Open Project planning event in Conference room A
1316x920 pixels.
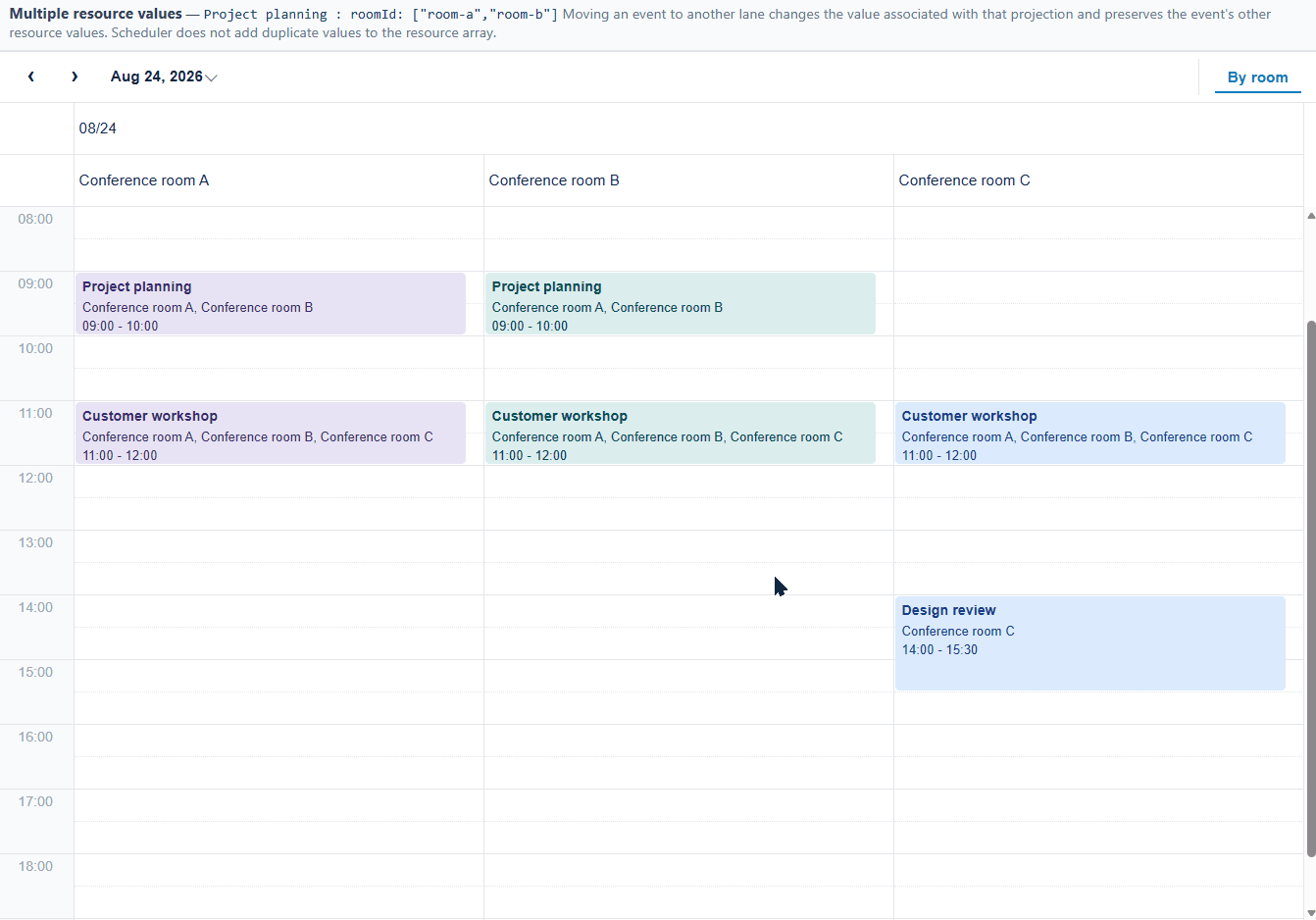click(x=271, y=304)
